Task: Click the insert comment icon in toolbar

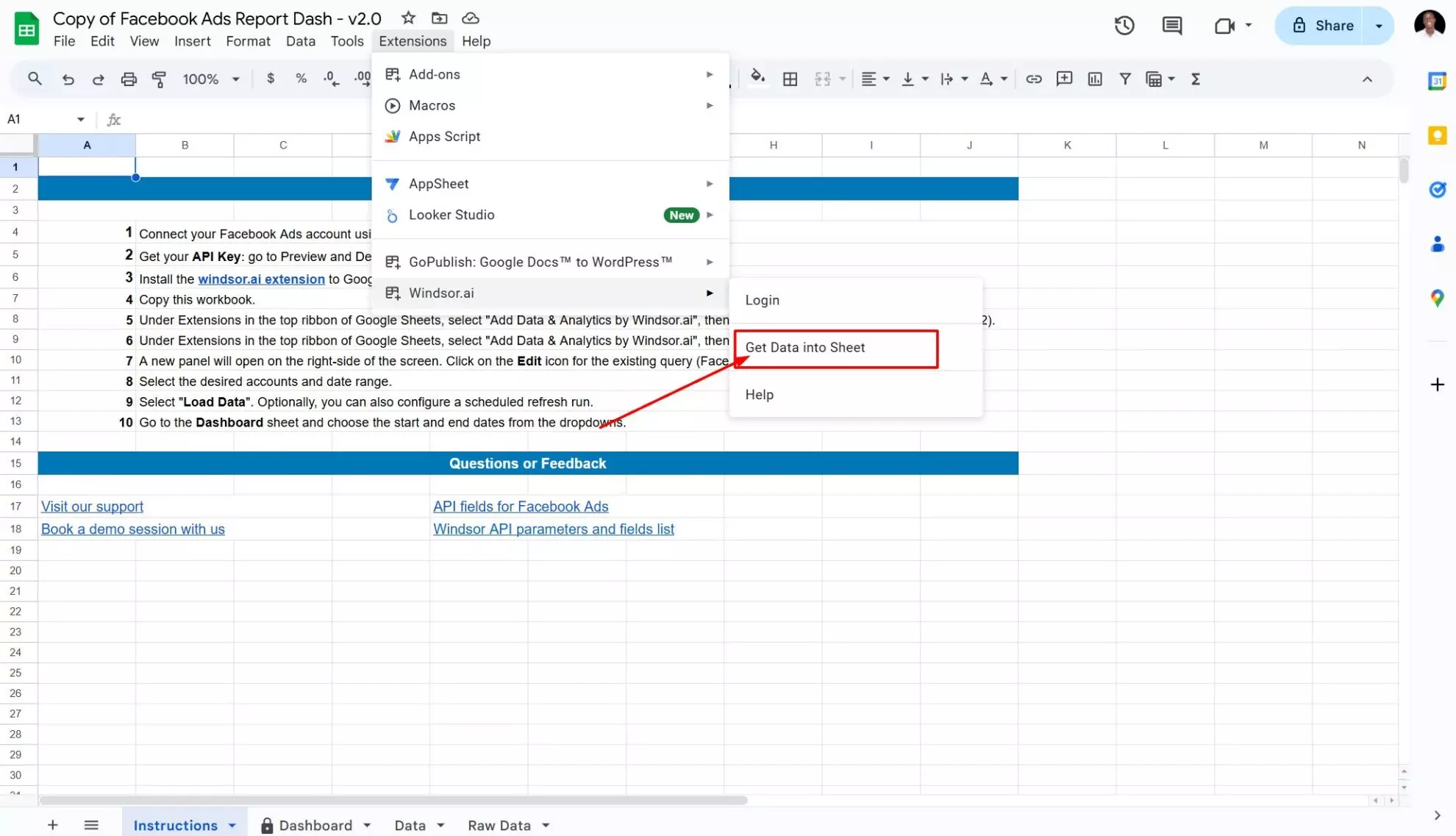Action: click(1064, 79)
